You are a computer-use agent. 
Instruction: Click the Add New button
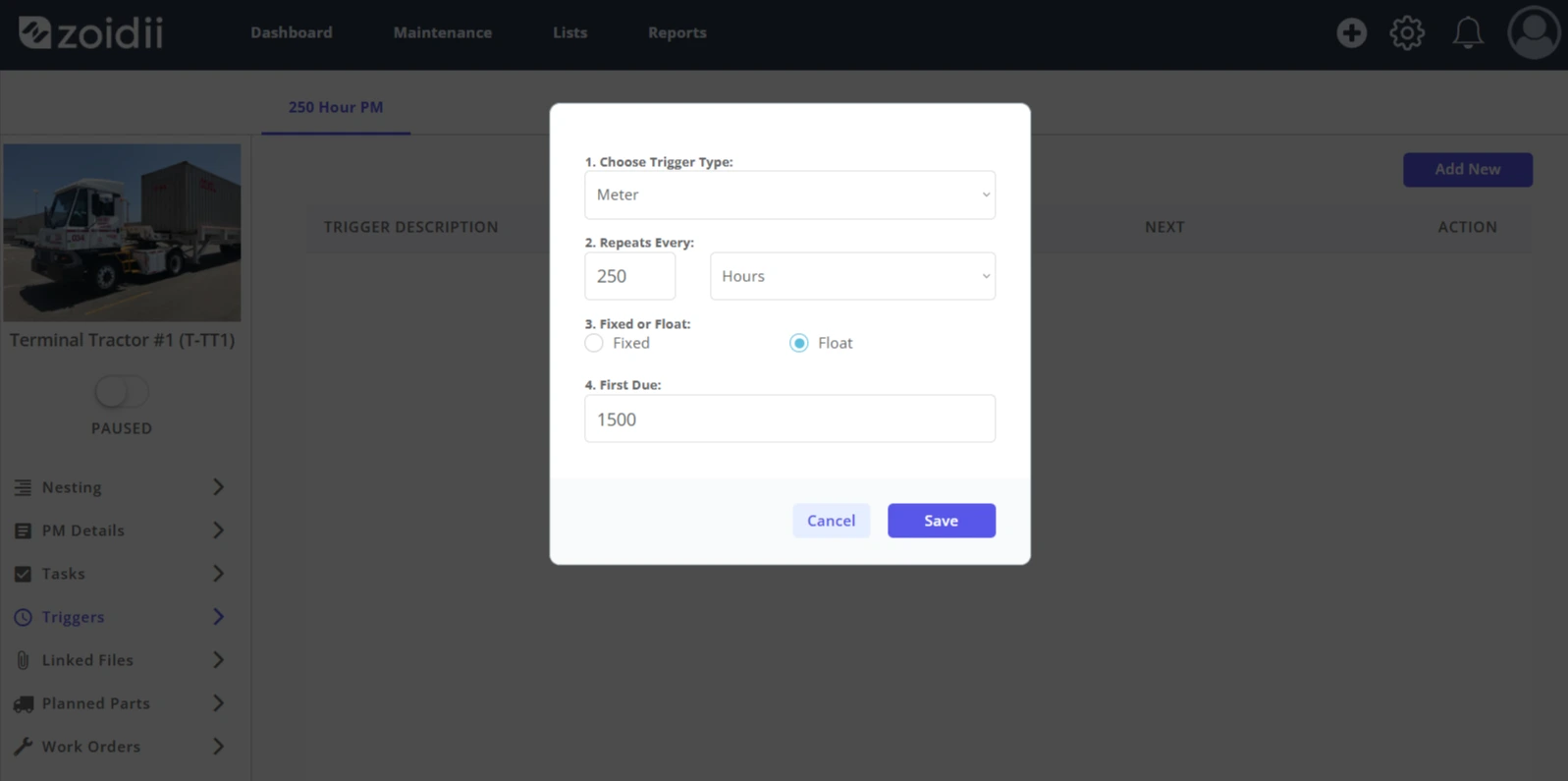1468,169
